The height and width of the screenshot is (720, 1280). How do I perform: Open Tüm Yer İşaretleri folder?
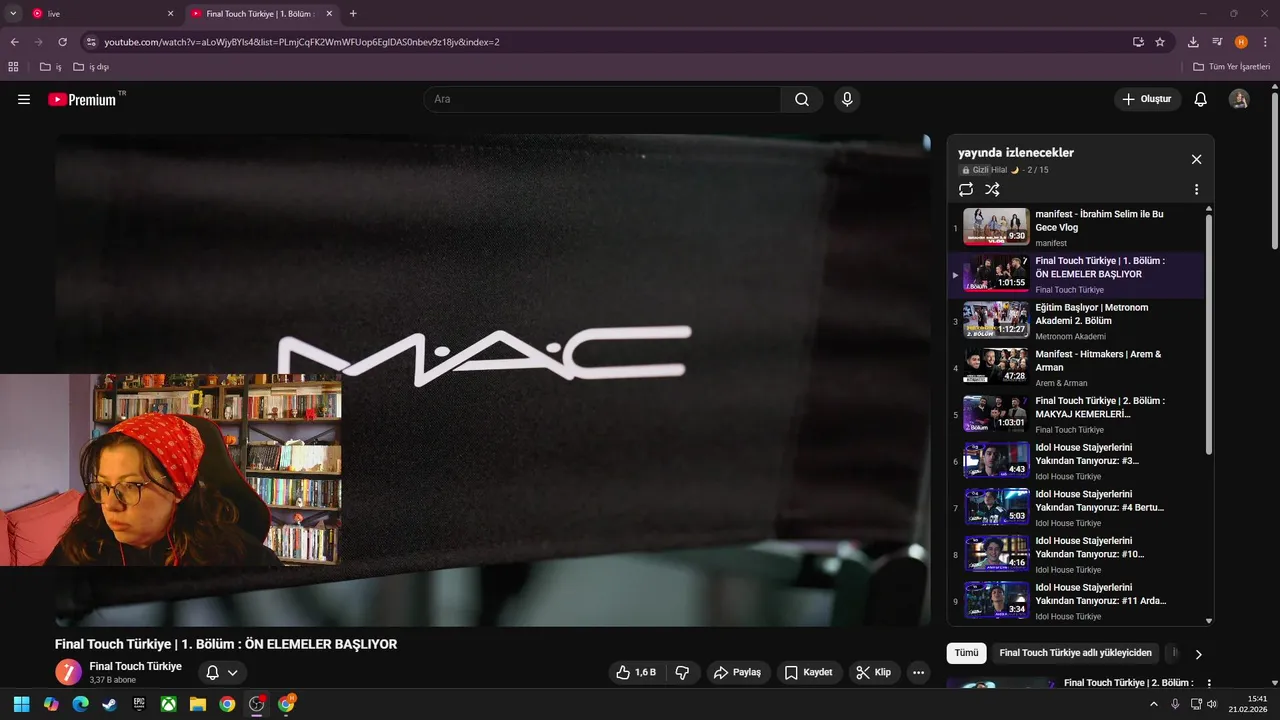pyautogui.click(x=1232, y=67)
